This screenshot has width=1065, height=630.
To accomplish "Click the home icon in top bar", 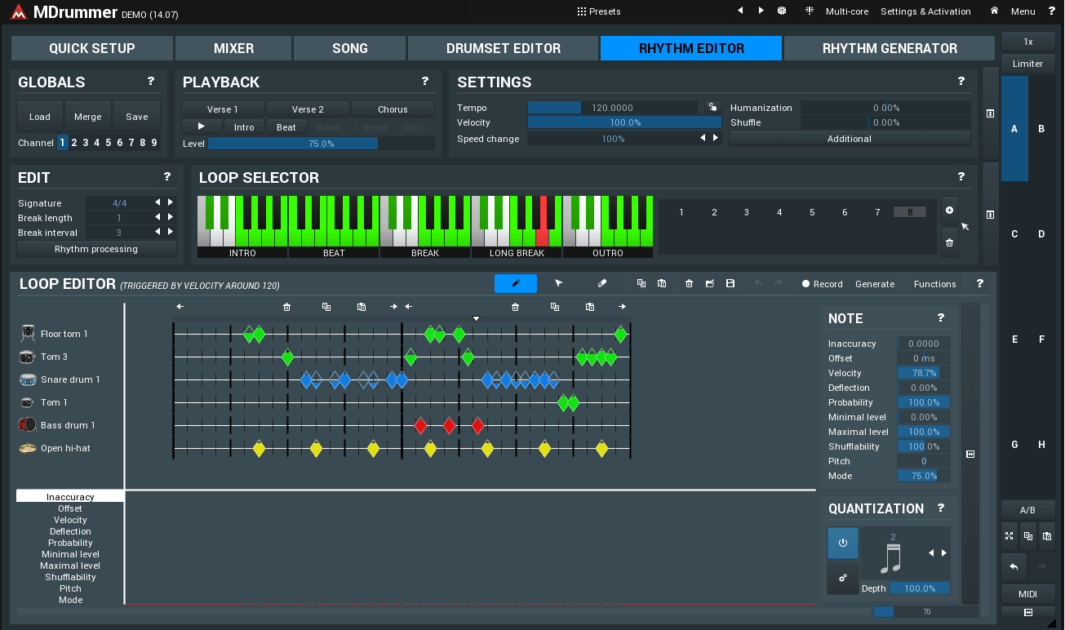I will coord(994,11).
